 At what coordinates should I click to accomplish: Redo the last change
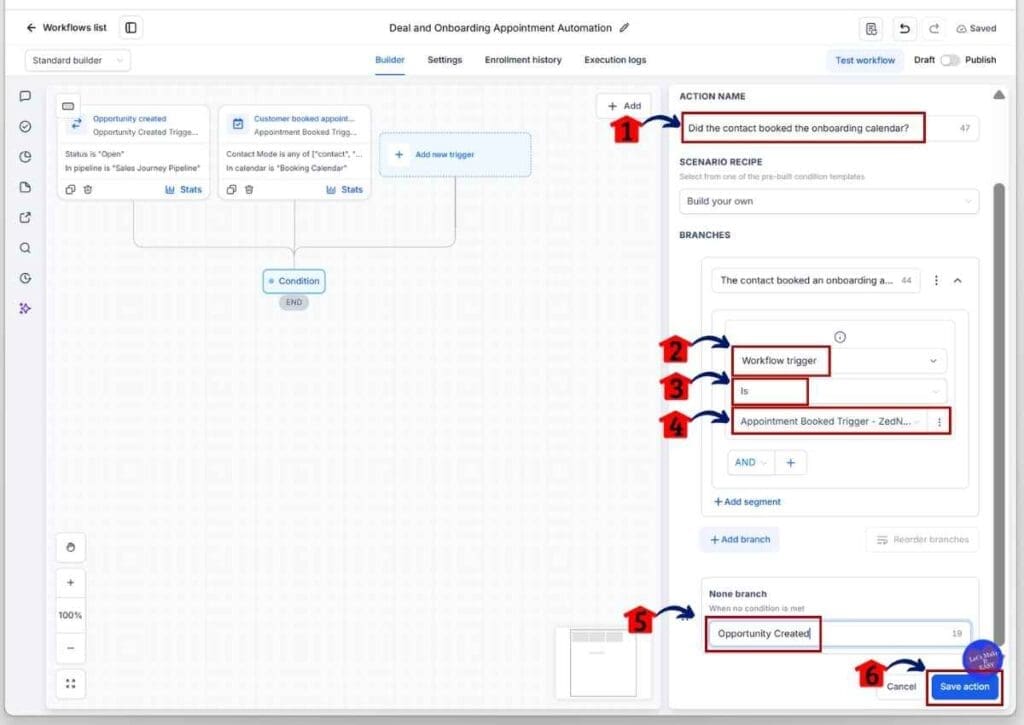[x=934, y=29]
